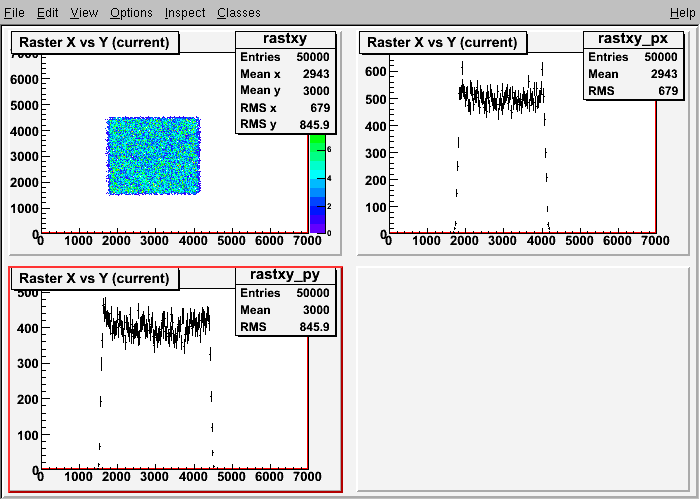The image size is (700, 500).
Task: Click the color palette scale of rastxy
Action: [x=317, y=183]
